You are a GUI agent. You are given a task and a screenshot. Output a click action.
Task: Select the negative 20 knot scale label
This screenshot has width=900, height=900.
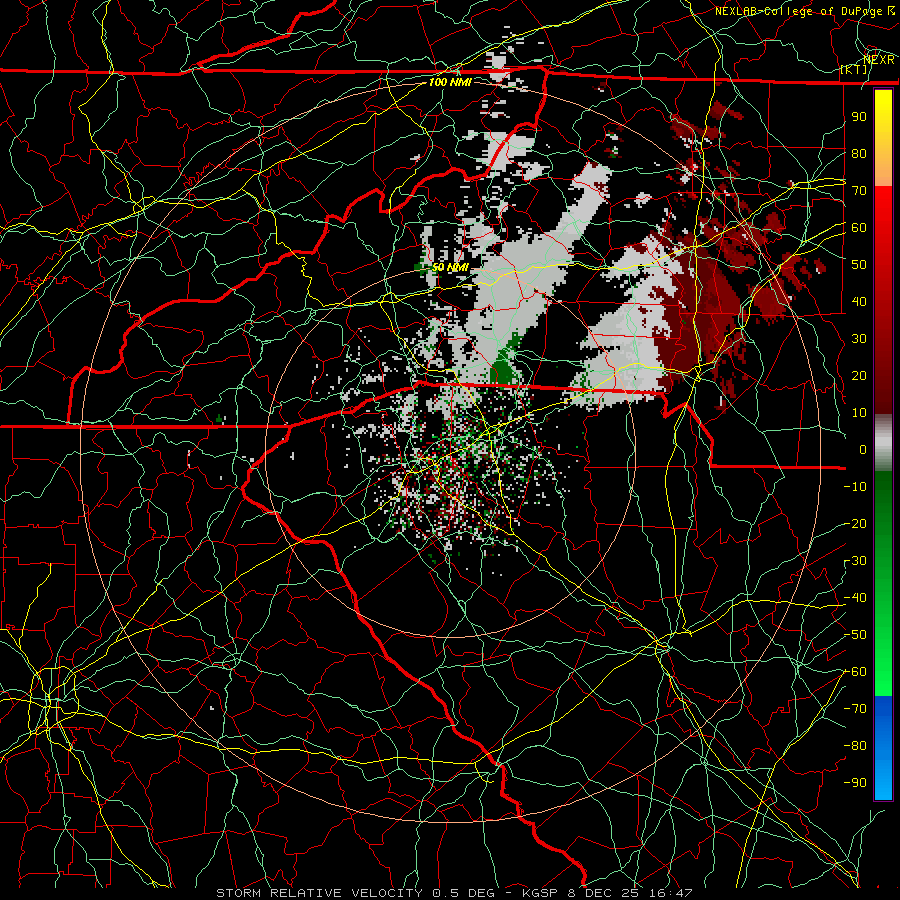pyautogui.click(x=855, y=523)
